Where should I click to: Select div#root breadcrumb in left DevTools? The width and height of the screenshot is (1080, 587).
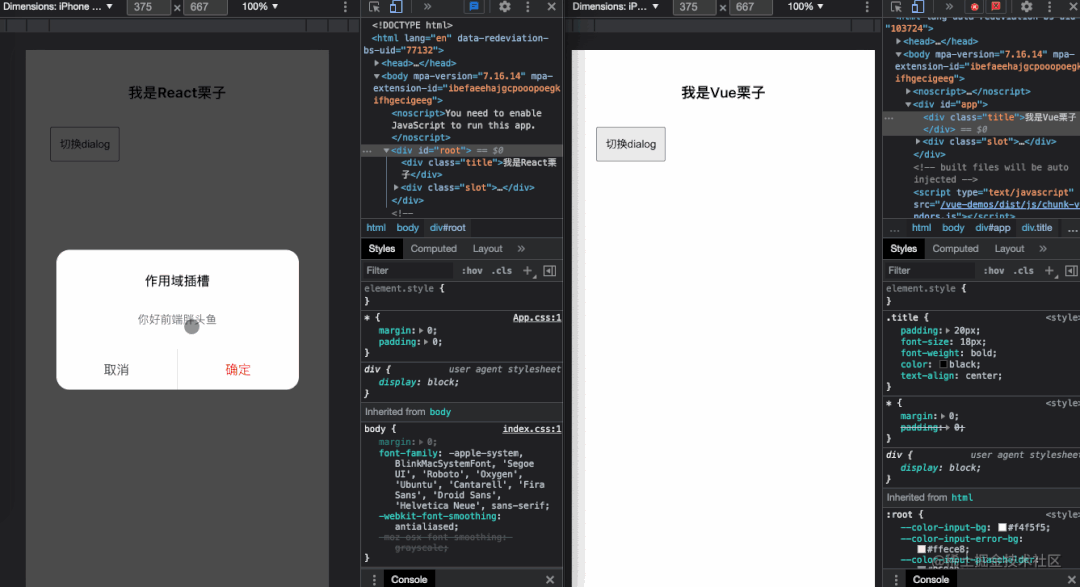click(x=448, y=227)
